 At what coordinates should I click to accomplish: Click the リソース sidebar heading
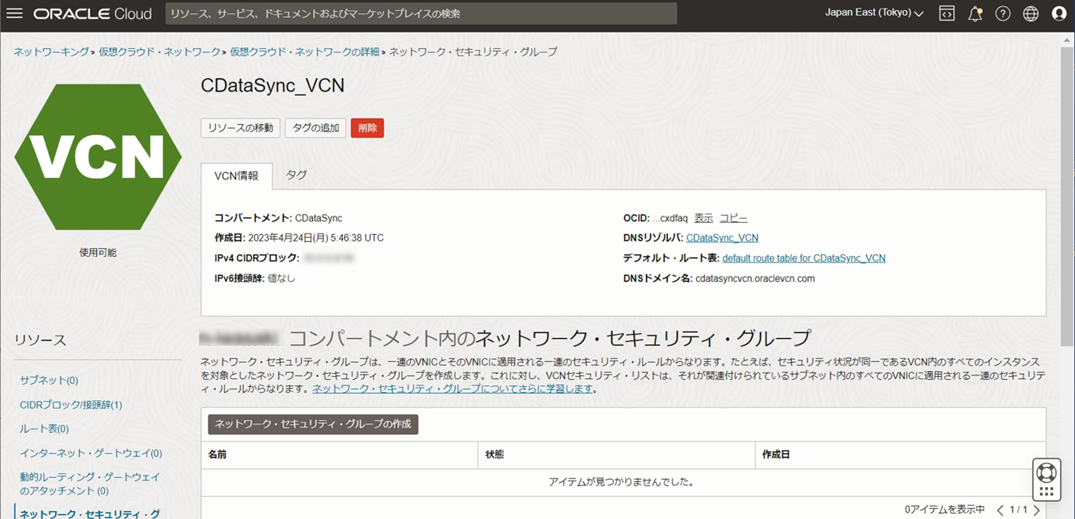click(40, 340)
